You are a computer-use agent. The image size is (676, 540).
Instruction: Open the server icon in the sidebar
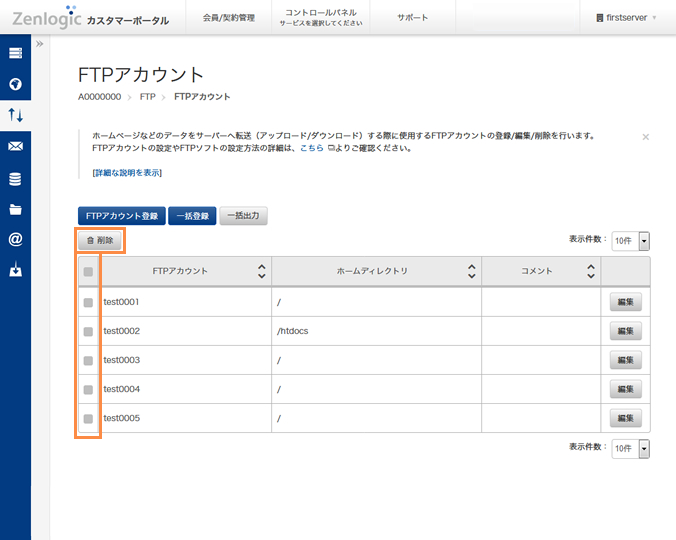point(16,53)
